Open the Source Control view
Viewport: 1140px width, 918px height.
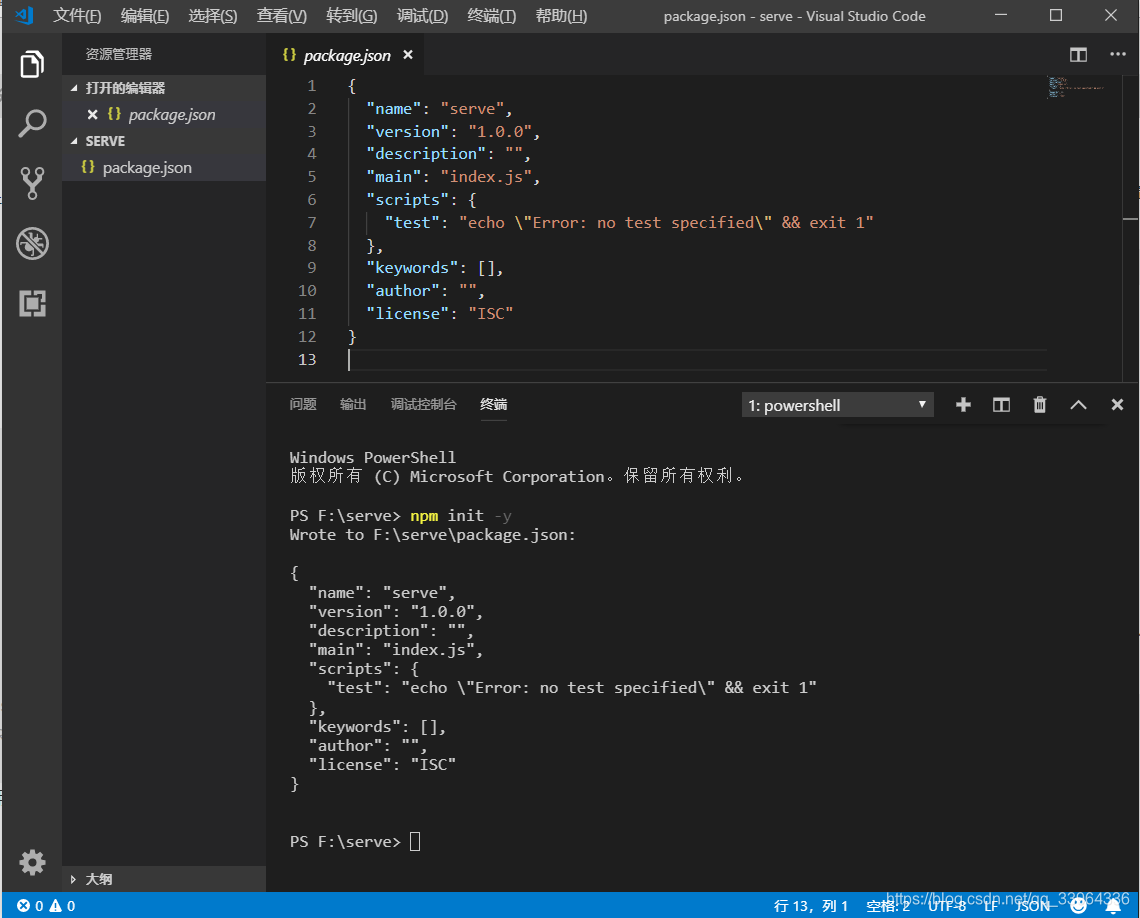point(32,183)
